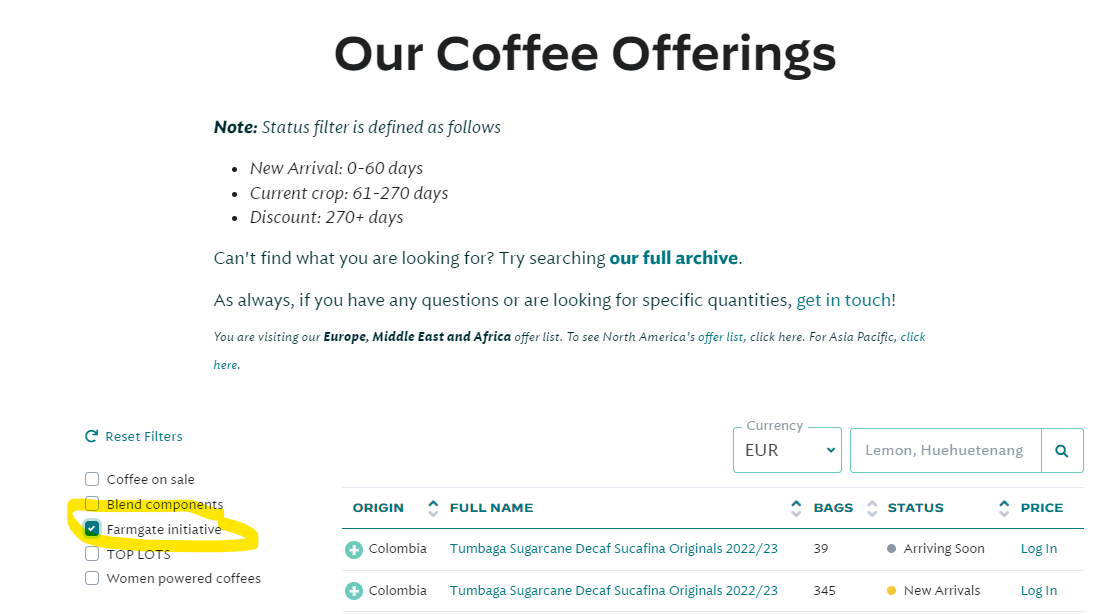
Task: Sort by Bags column arrows
Action: (872, 508)
